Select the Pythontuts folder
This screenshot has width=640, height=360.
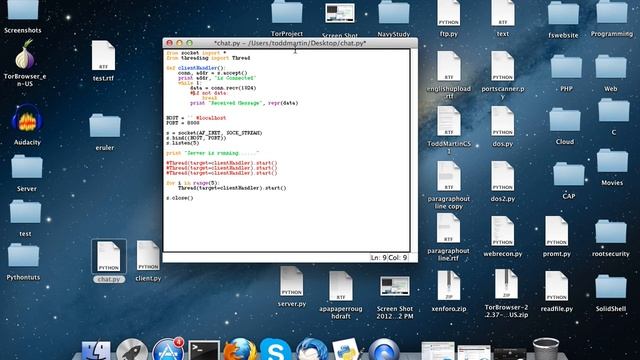pyautogui.click(x=23, y=256)
